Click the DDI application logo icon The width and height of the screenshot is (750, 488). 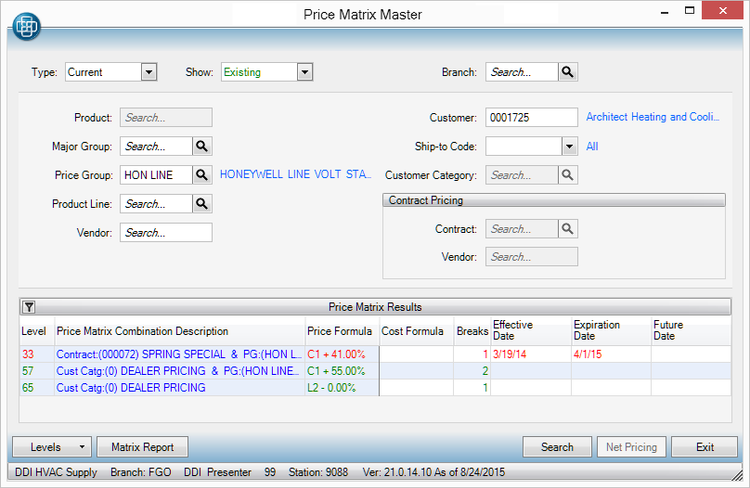click(26, 27)
